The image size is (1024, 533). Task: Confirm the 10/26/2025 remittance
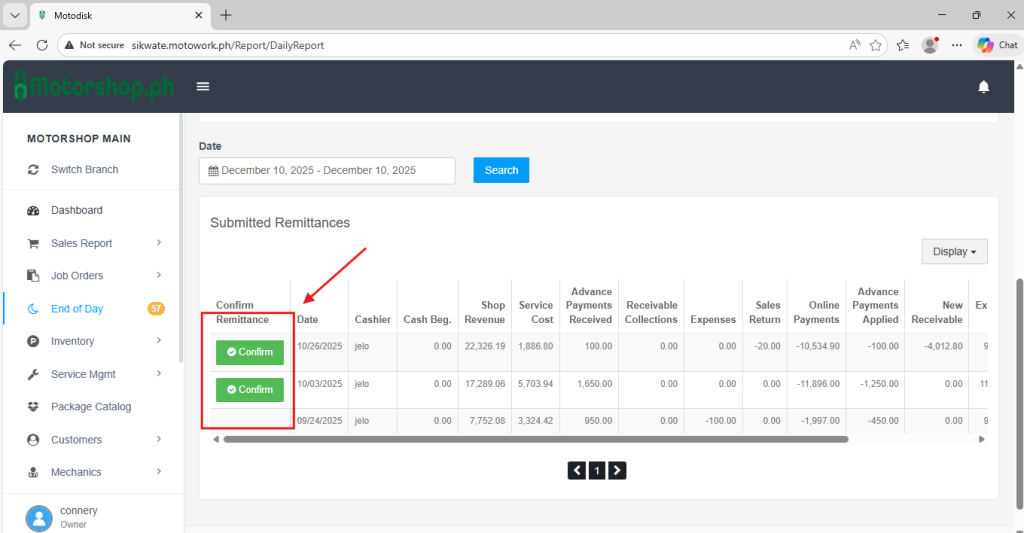tap(250, 352)
